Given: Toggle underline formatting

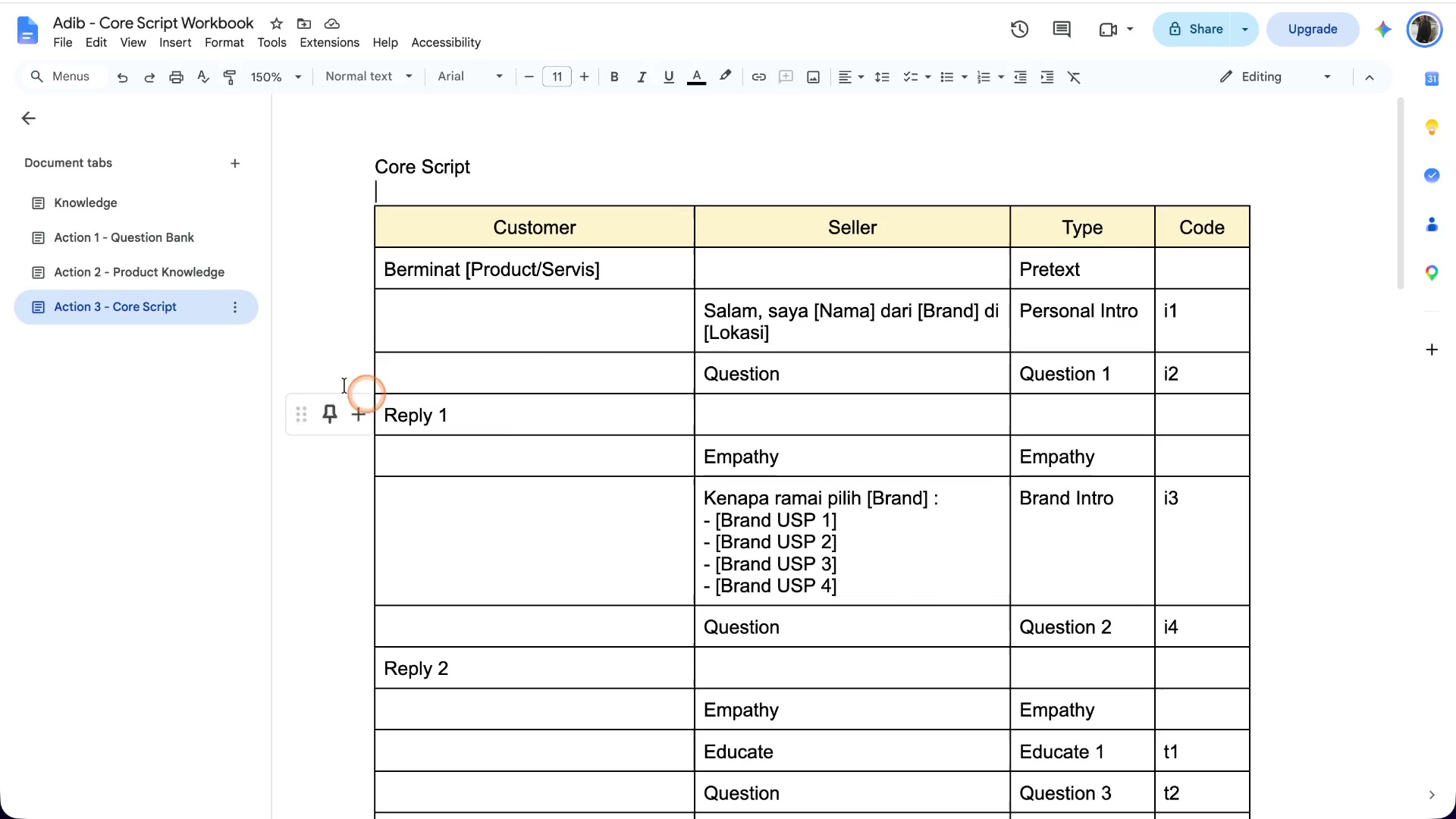Looking at the screenshot, I should [x=668, y=77].
